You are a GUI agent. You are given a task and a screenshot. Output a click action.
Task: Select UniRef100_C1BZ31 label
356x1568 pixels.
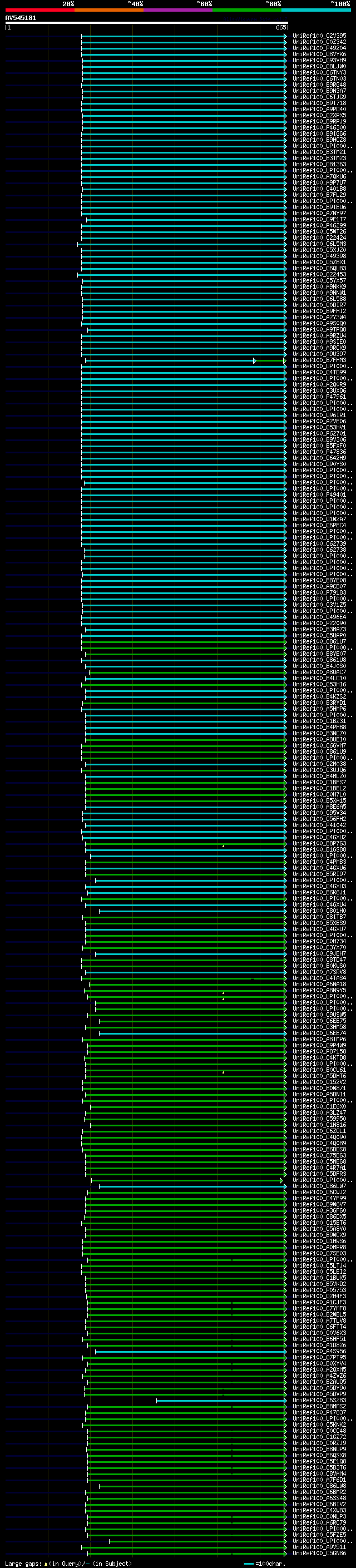click(x=319, y=721)
